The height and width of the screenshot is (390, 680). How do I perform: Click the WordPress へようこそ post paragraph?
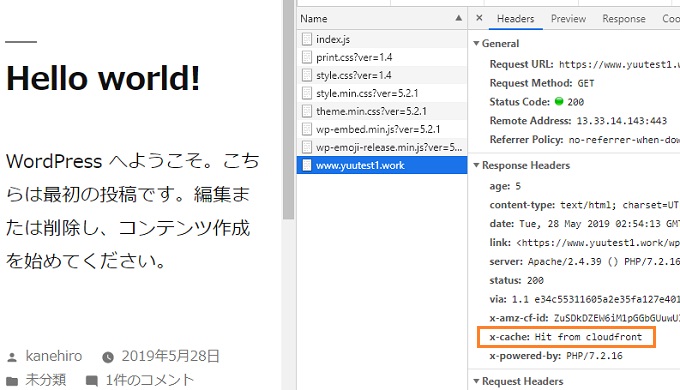pos(132,211)
